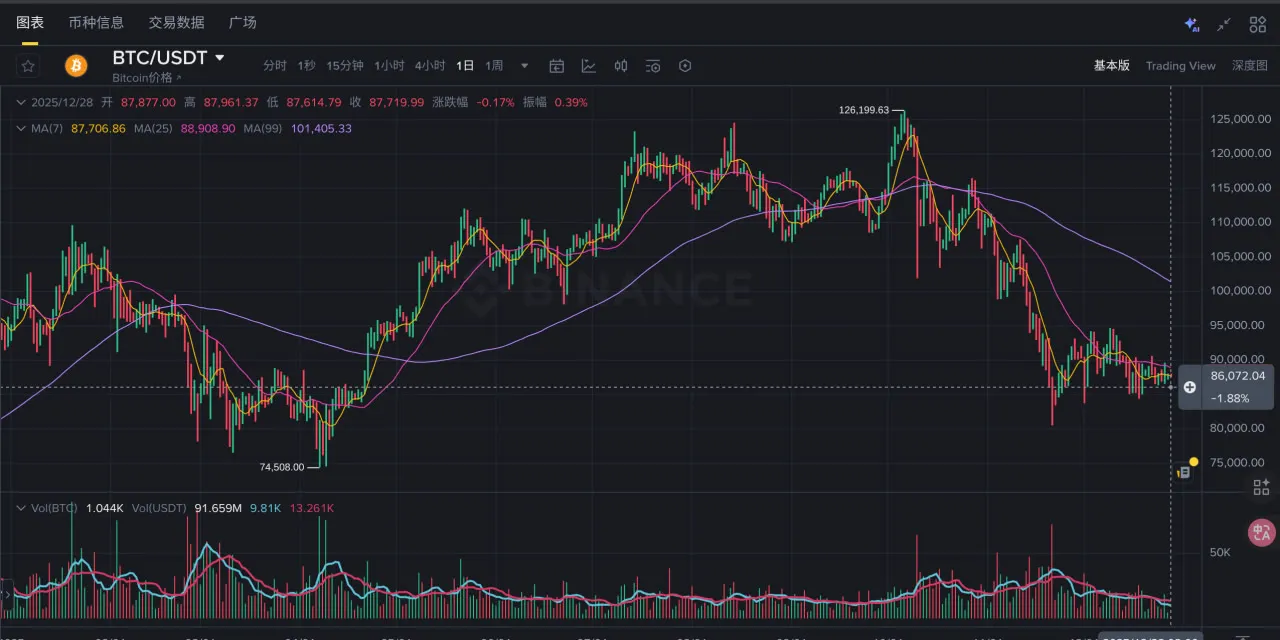
Task: Click the plus icon on the price label
Action: (1190, 387)
